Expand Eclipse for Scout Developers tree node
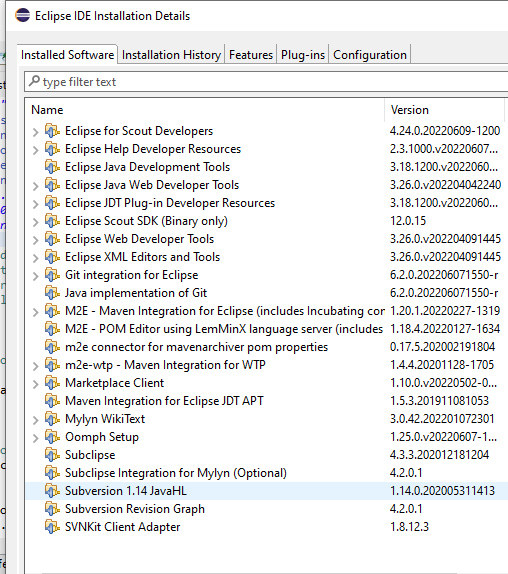508x574 pixels. [x=36, y=132]
